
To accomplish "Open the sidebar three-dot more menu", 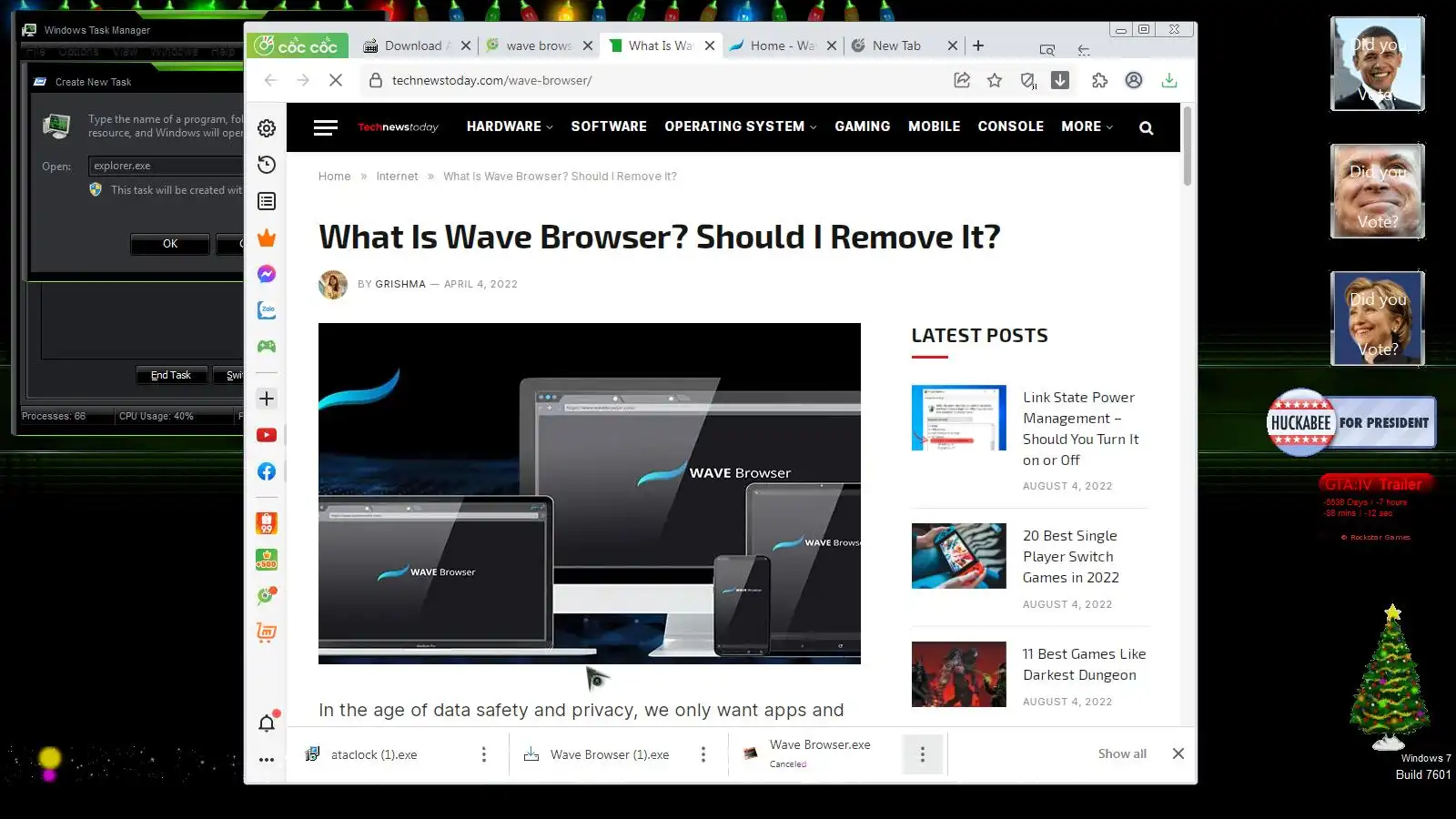I will click(267, 760).
